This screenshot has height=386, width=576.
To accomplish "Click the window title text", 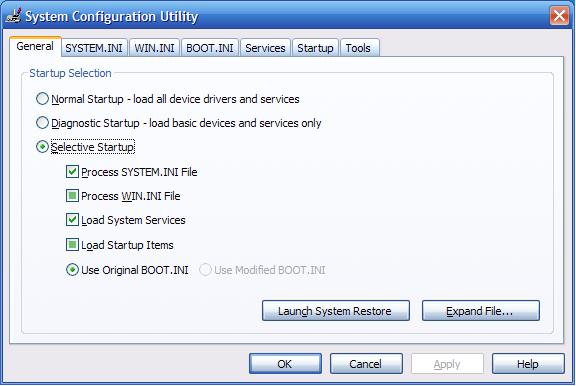I will coord(111,17).
